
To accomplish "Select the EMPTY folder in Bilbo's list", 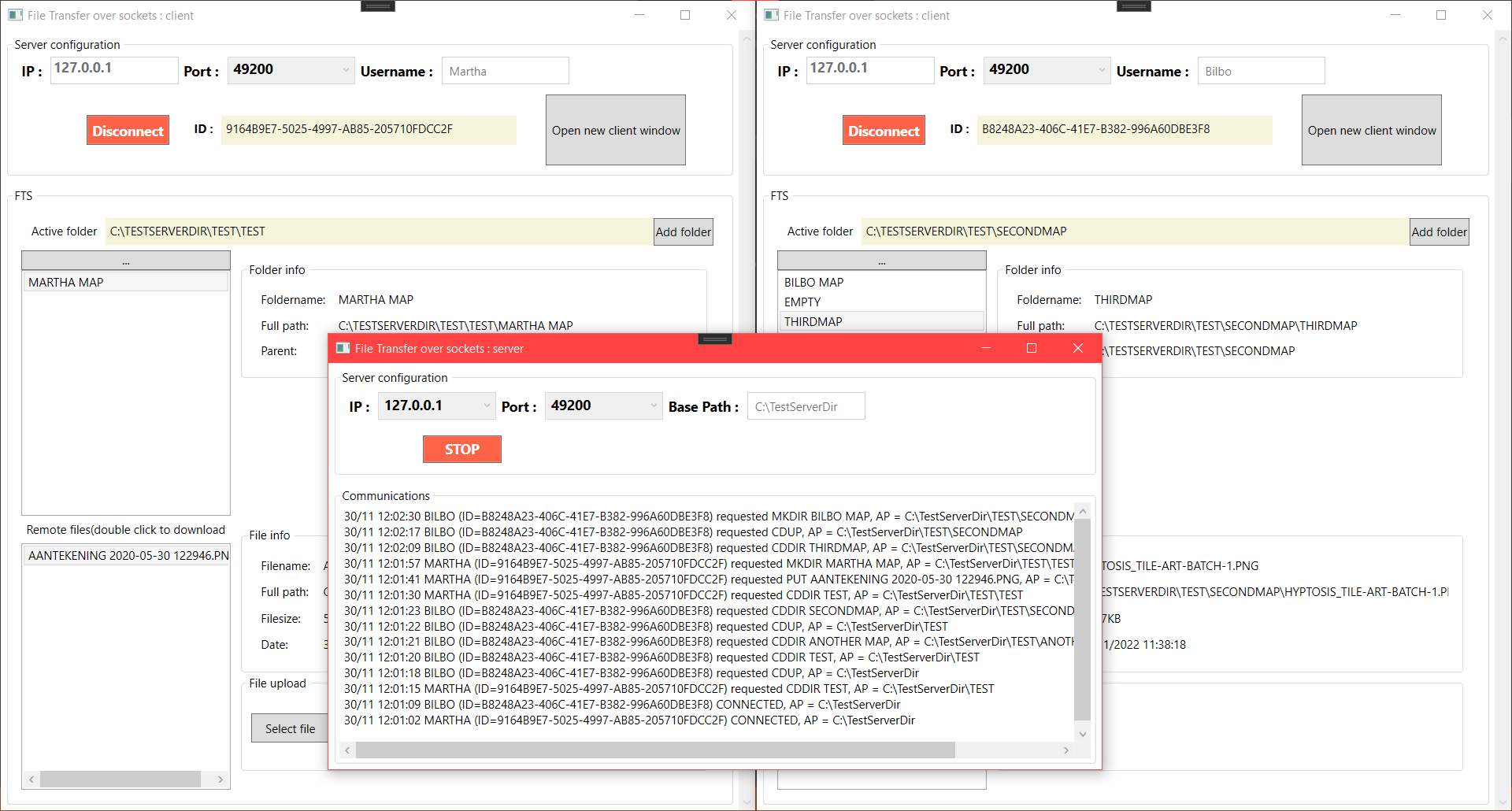I will pyautogui.click(x=881, y=302).
